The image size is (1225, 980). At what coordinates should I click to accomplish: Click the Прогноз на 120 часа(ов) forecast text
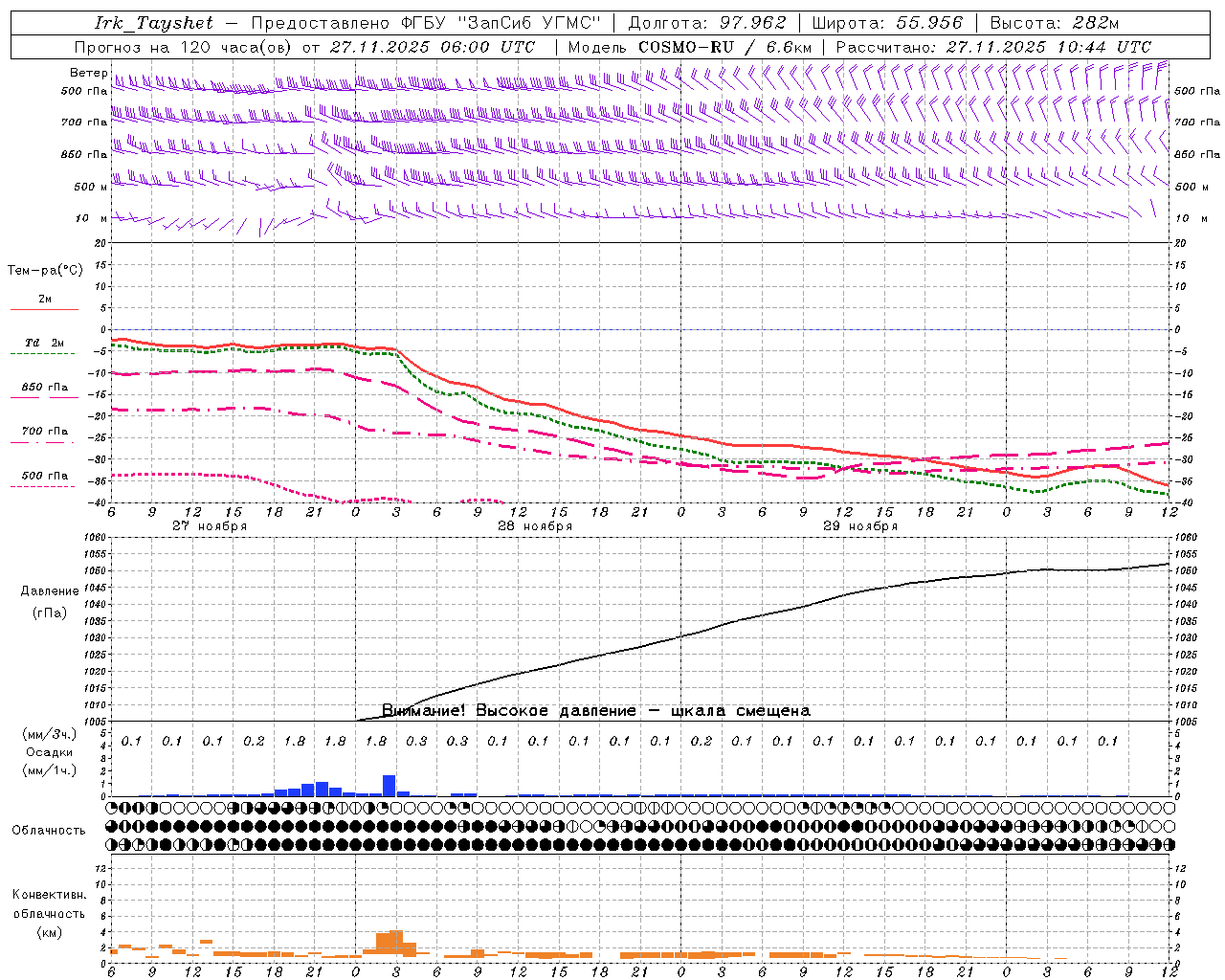pos(184,47)
